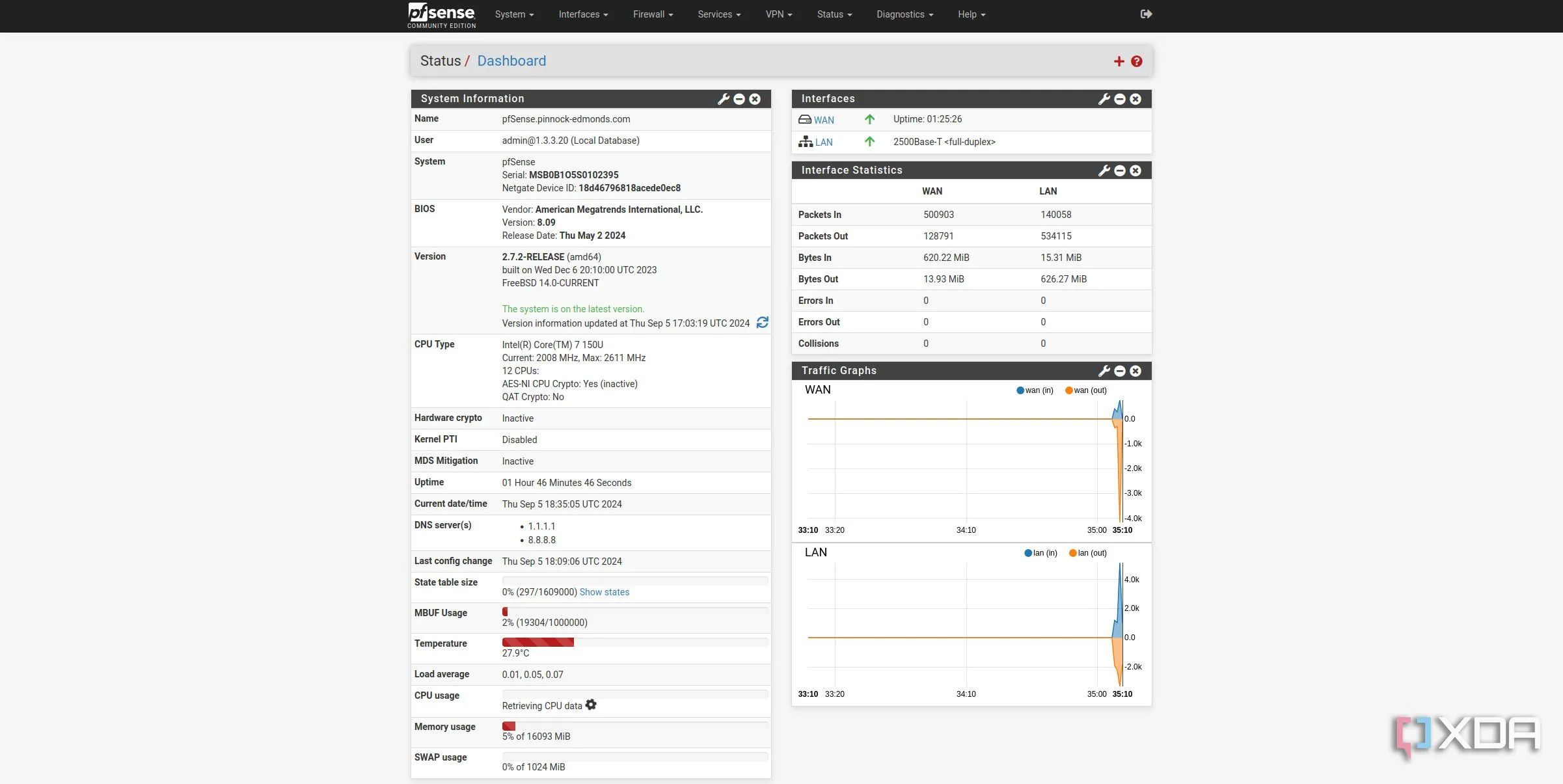Image resolution: width=1563 pixels, height=784 pixels.
Task: Click the LAN green up arrow
Action: (869, 142)
